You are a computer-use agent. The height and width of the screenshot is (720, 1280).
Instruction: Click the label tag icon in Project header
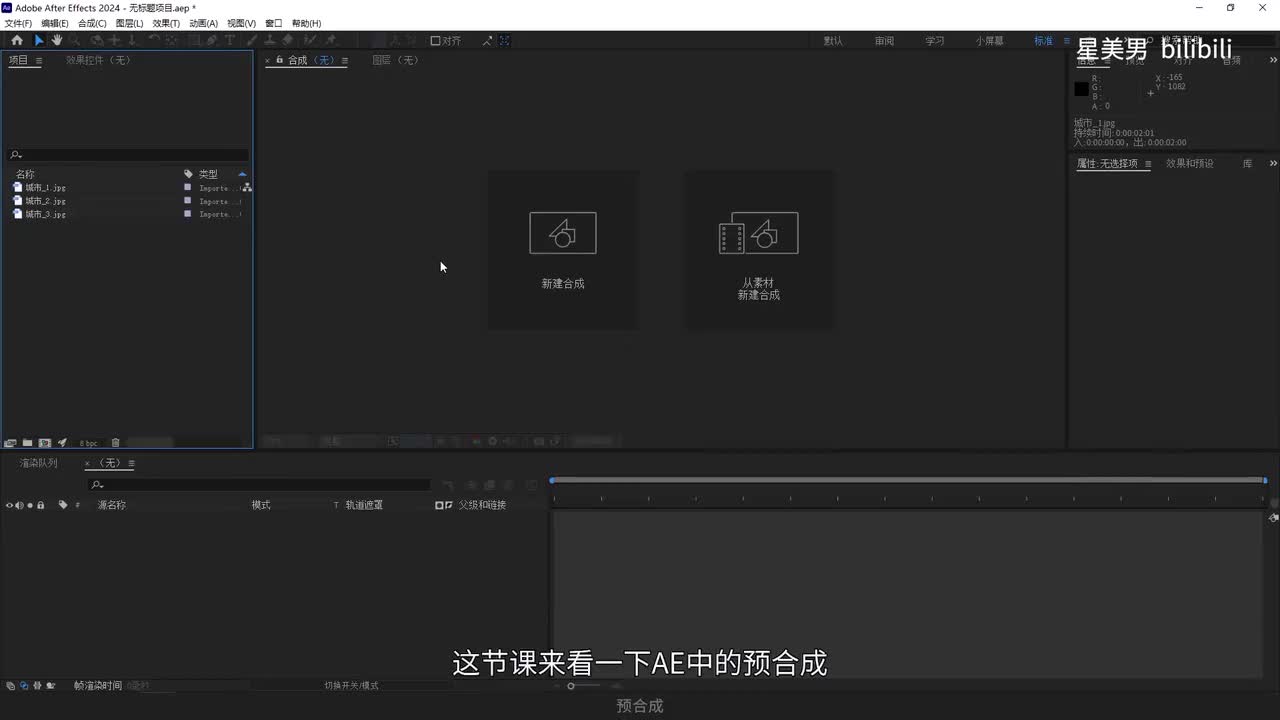pyautogui.click(x=188, y=174)
